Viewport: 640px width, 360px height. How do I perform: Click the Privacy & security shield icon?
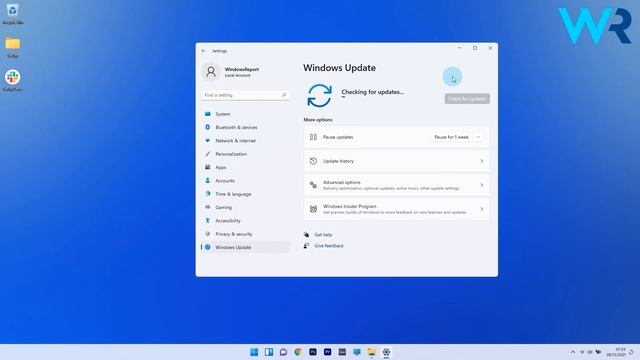[x=208, y=234]
